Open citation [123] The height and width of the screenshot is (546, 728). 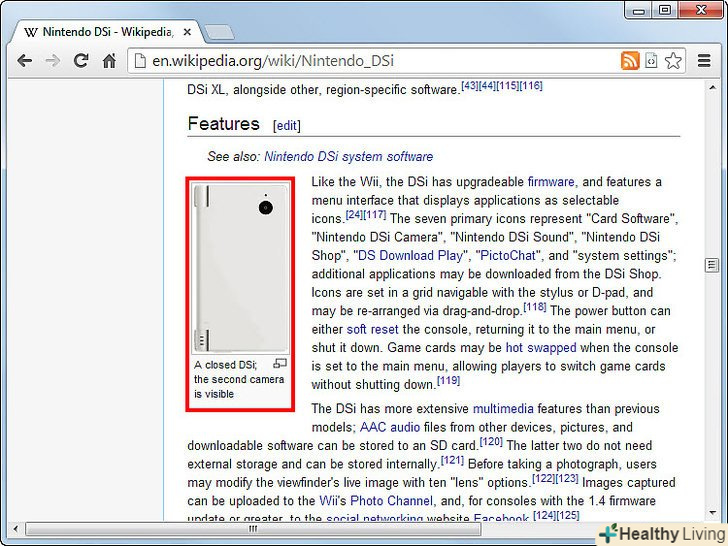566,478
